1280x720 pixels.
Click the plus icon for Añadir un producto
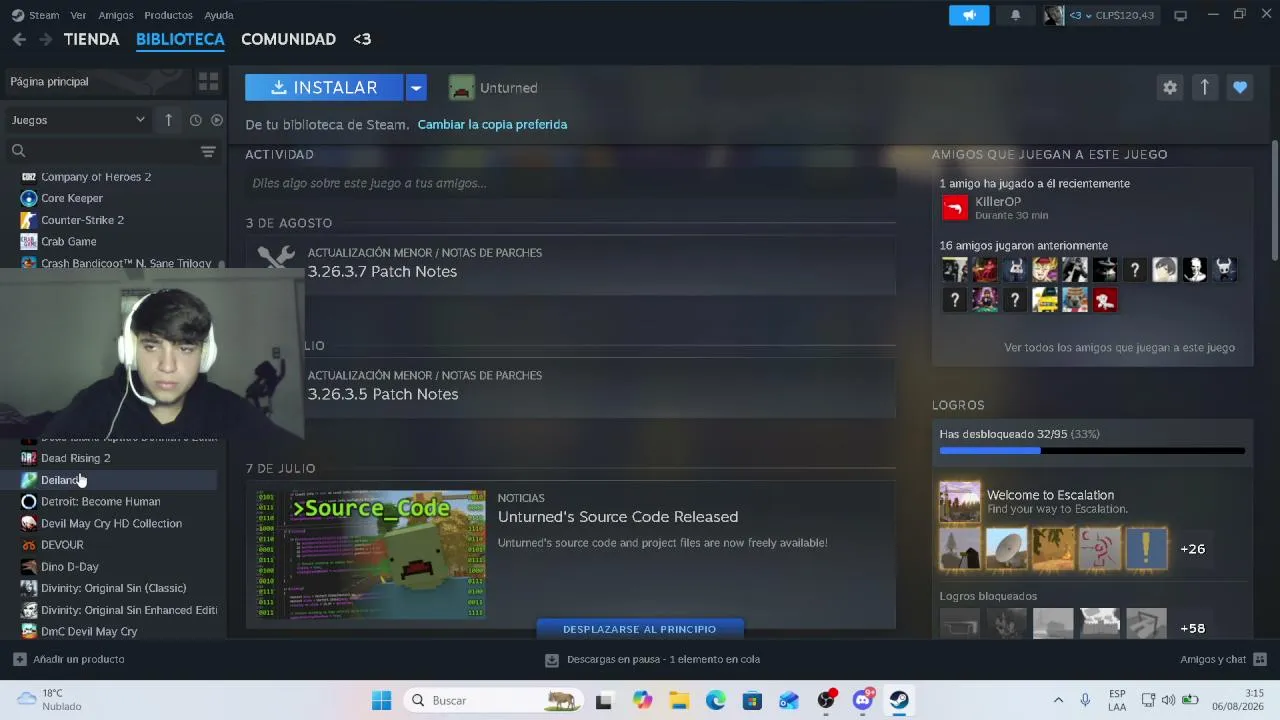(19, 659)
